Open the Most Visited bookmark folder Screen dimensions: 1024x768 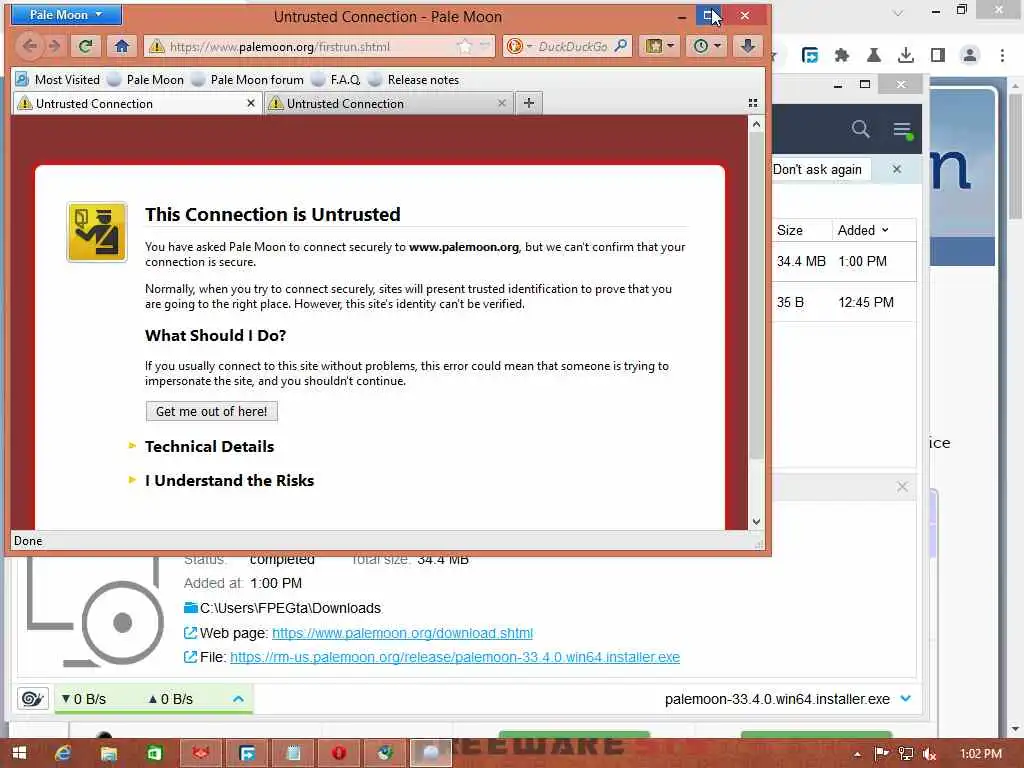click(x=58, y=80)
